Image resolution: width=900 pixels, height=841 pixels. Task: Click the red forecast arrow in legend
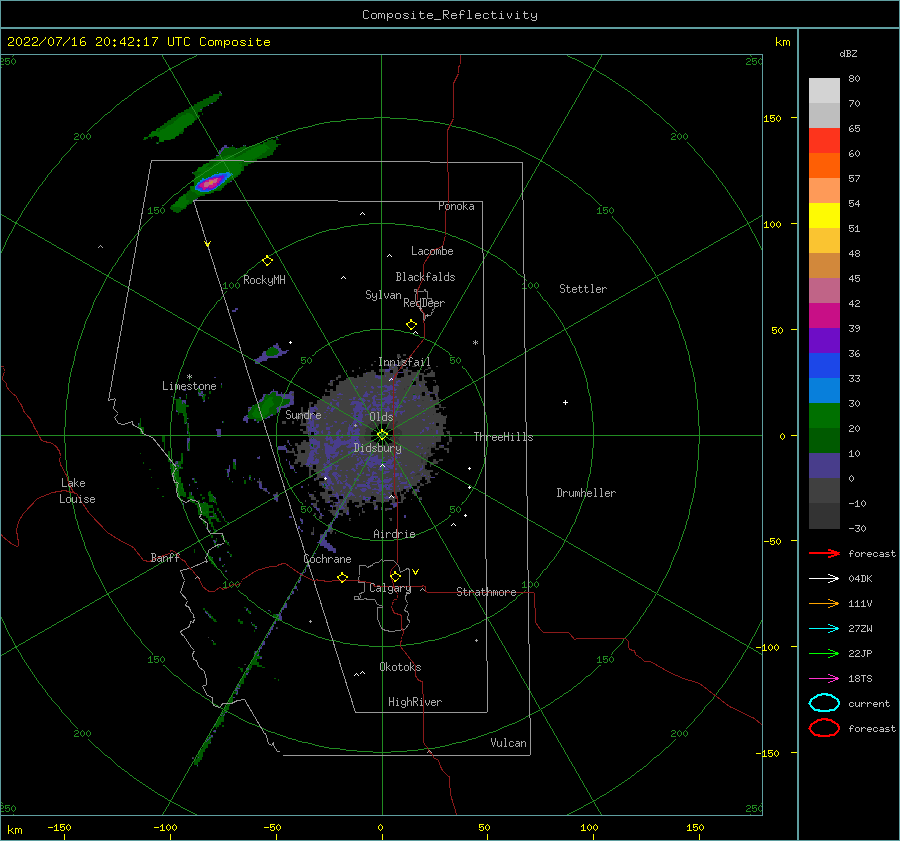824,553
